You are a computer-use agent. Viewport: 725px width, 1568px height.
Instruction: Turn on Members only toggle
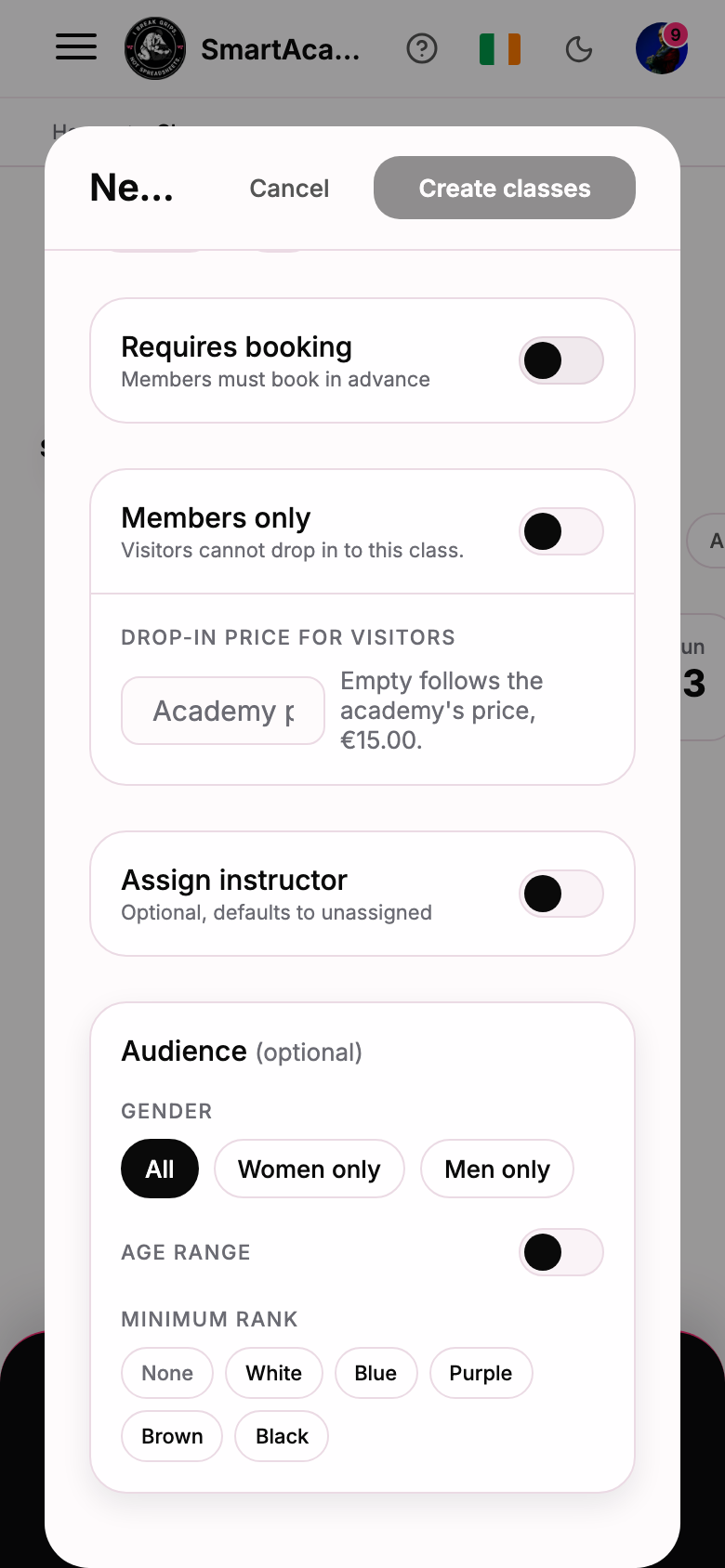click(x=561, y=531)
